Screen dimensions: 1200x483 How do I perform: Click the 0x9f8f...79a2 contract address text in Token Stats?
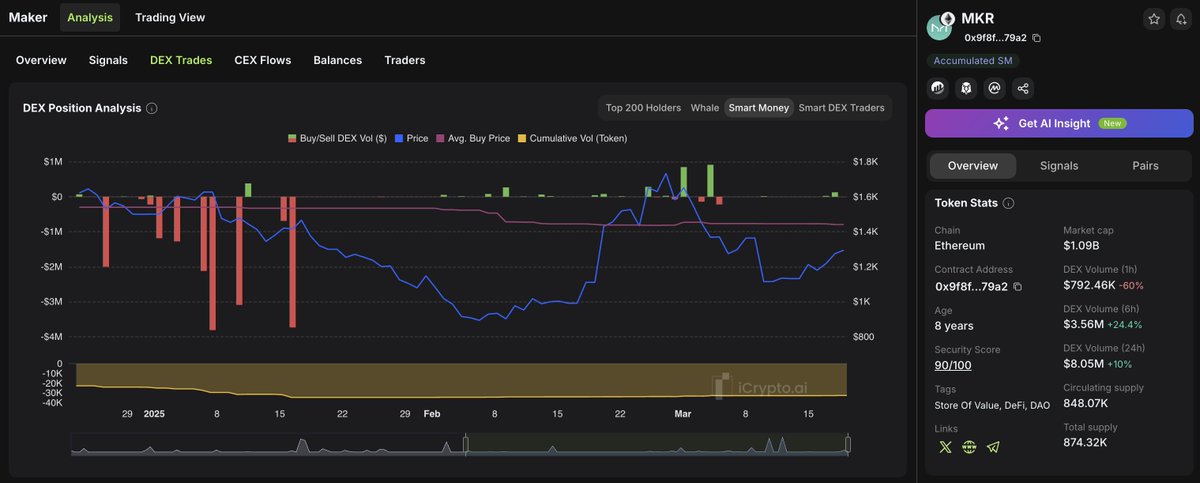click(x=972, y=287)
